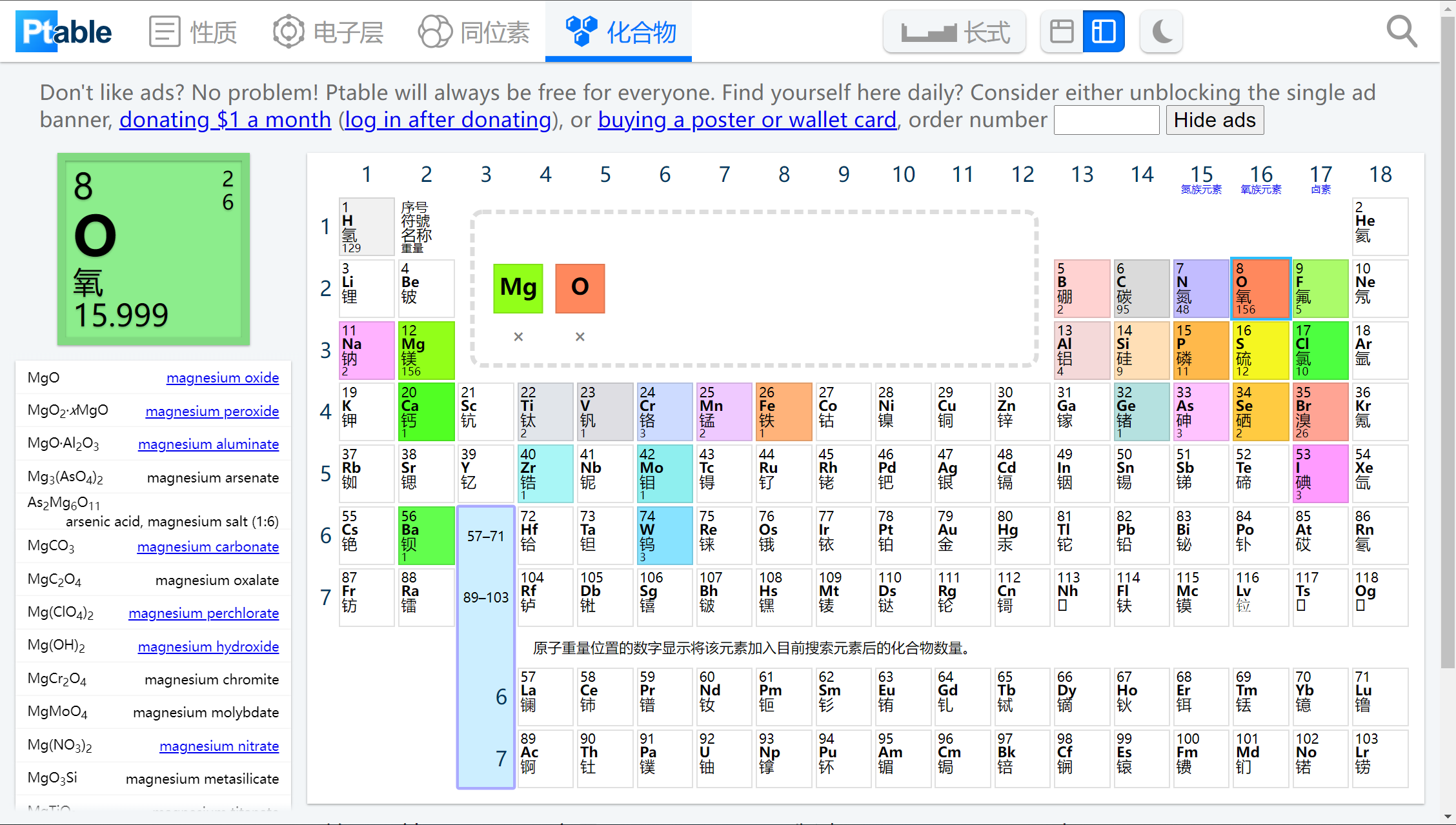The height and width of the screenshot is (825, 1456).
Task: Expand the lanthanides 57-71 group
Action: [485, 536]
